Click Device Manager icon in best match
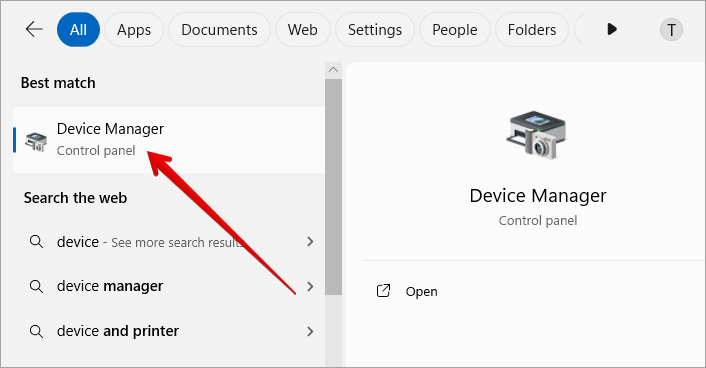 pos(36,142)
